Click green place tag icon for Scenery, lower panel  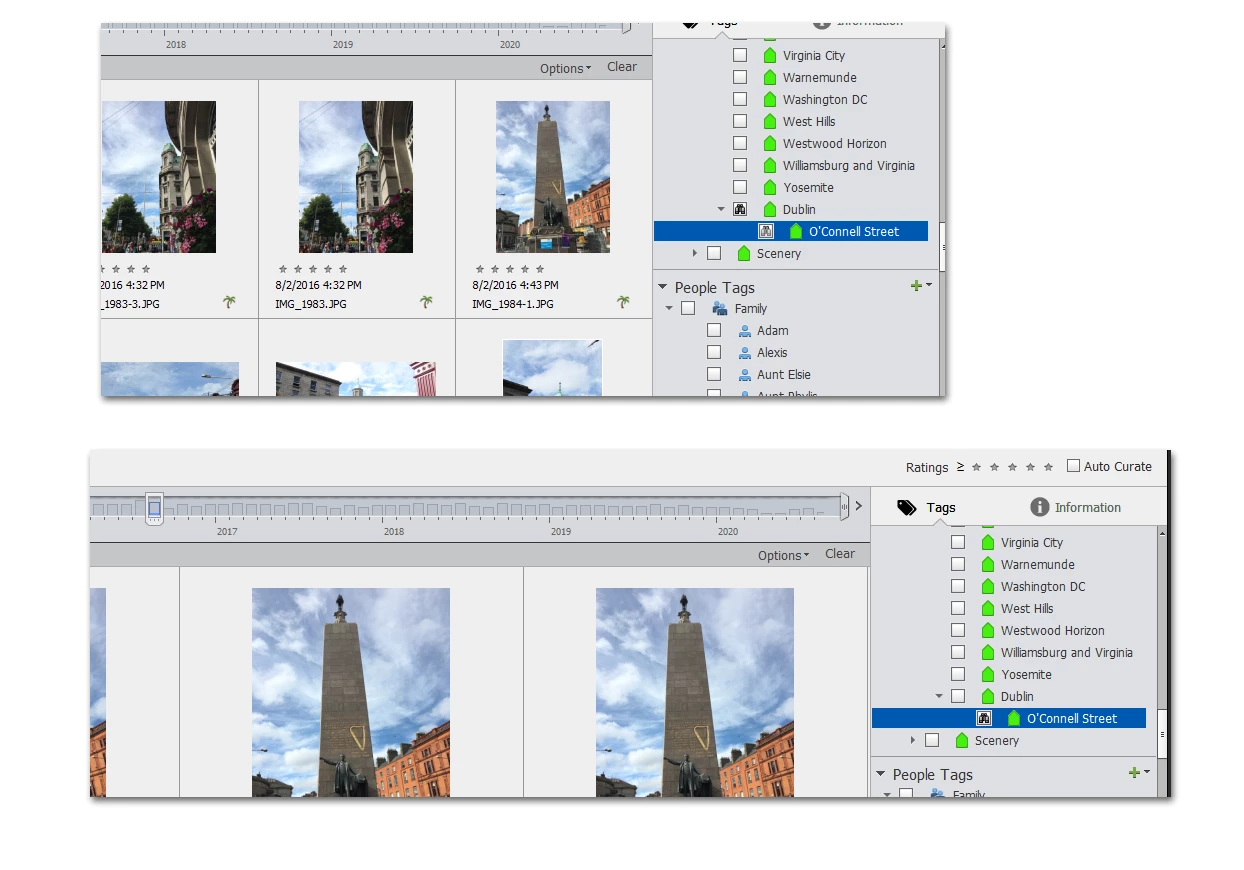pyautogui.click(x=962, y=740)
